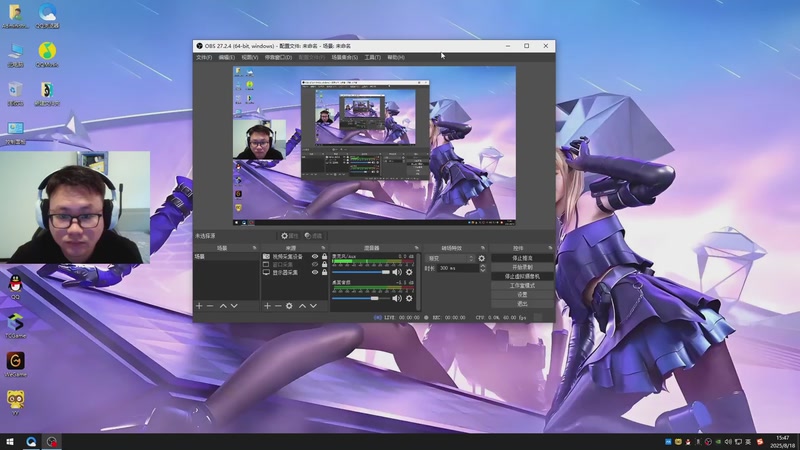Enable 工作室模式 studio mode

coord(522,286)
